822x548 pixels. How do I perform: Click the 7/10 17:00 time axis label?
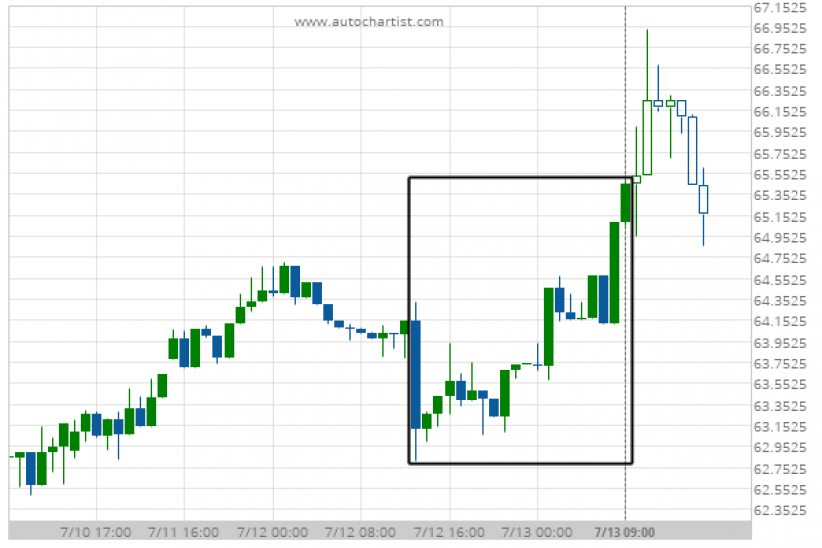click(x=95, y=532)
